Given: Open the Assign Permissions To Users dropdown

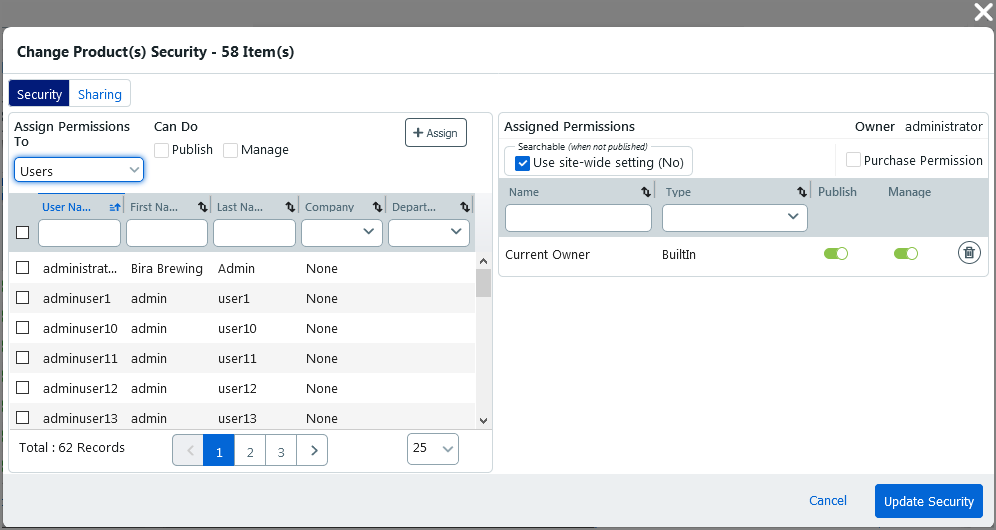Looking at the screenshot, I should tap(79, 171).
